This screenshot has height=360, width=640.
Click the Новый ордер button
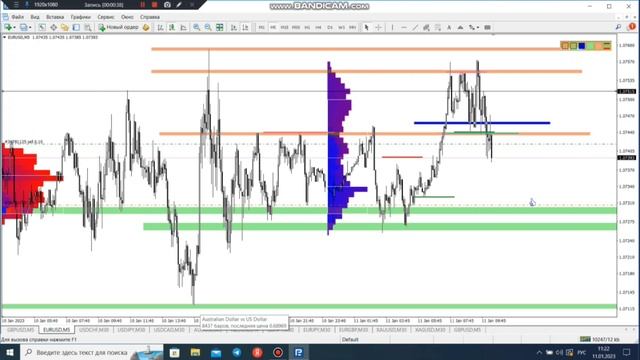(119, 27)
